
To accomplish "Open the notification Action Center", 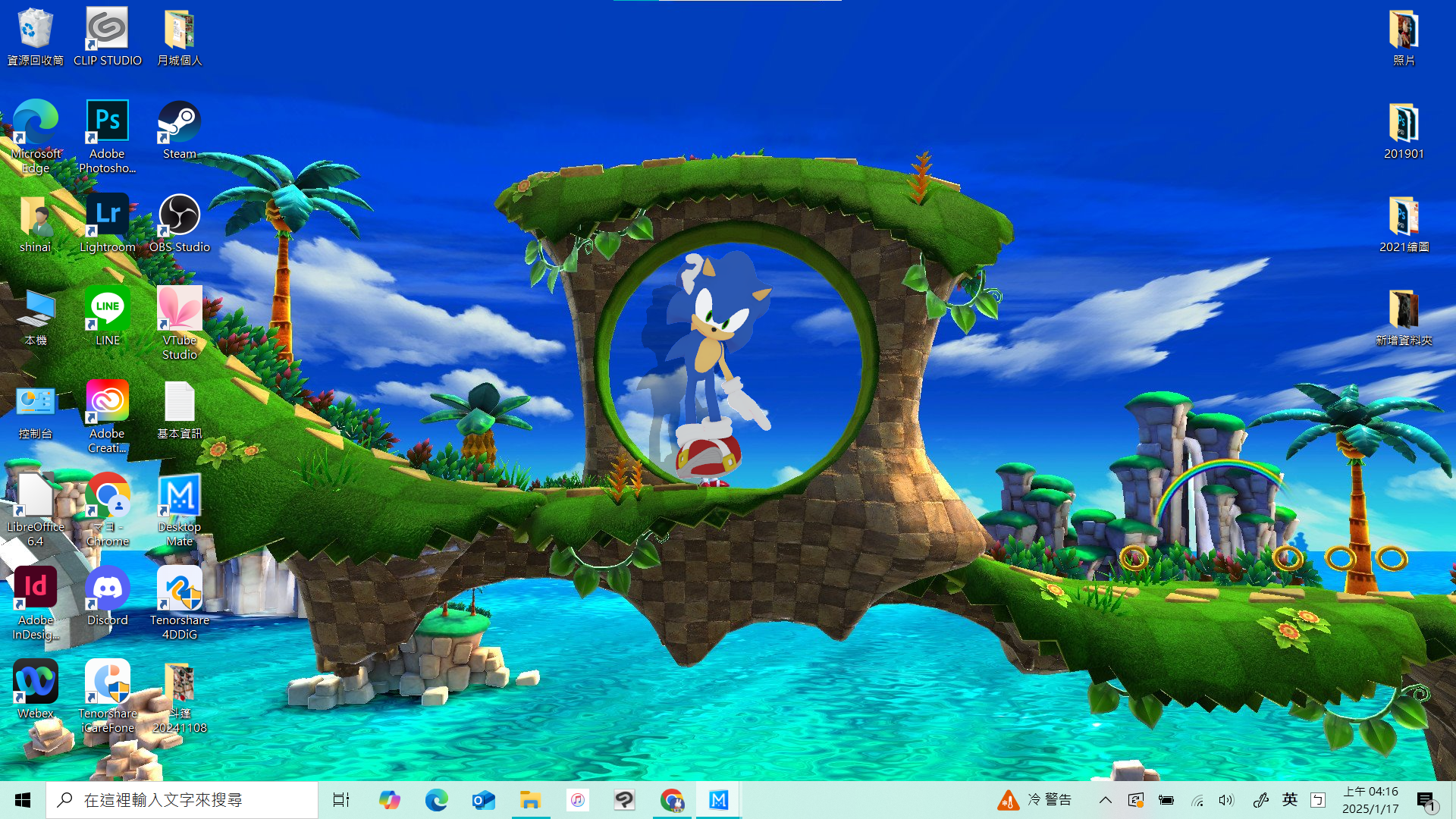I will pos(1426,800).
